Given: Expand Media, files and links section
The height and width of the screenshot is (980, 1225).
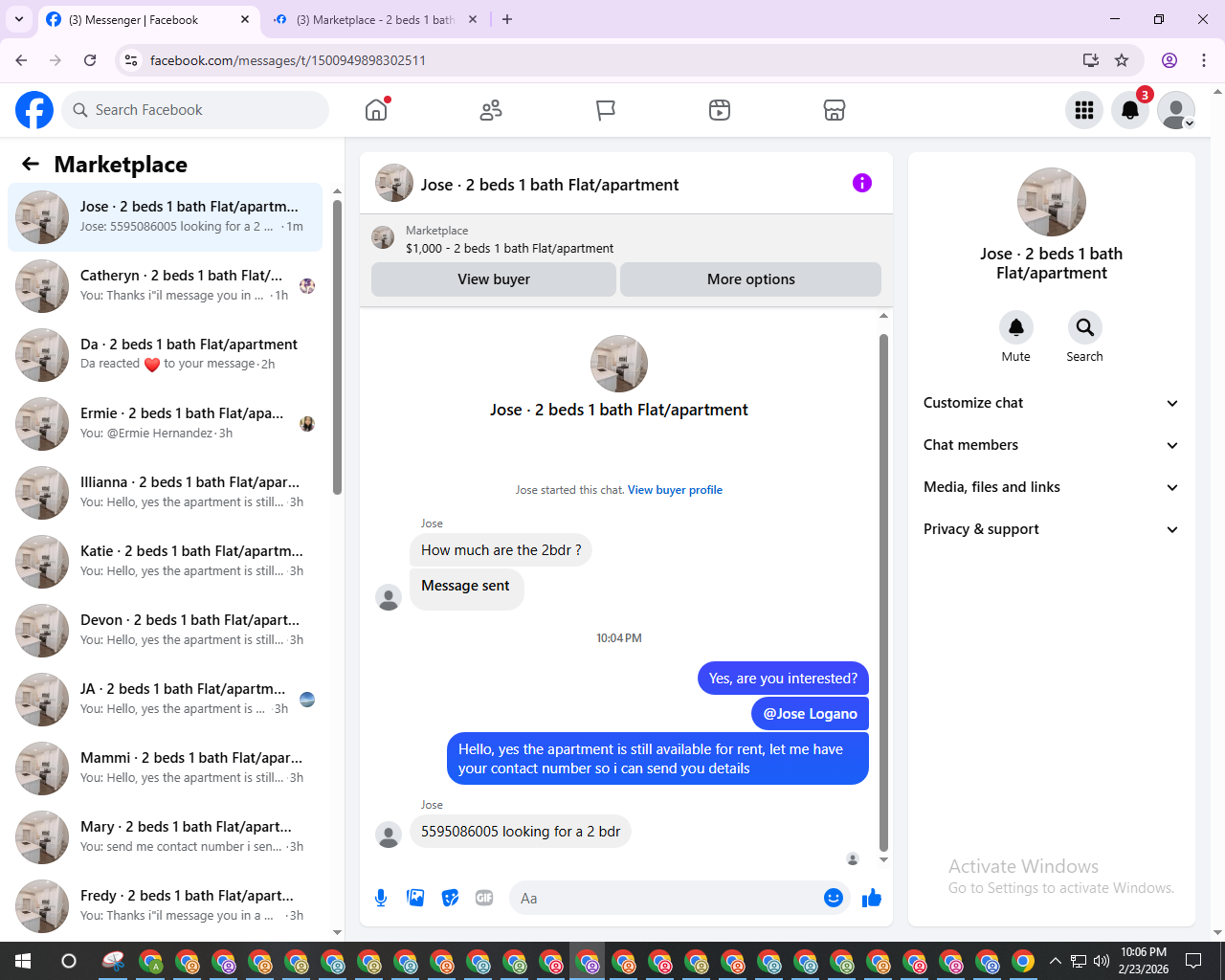Looking at the screenshot, I should 1051,487.
